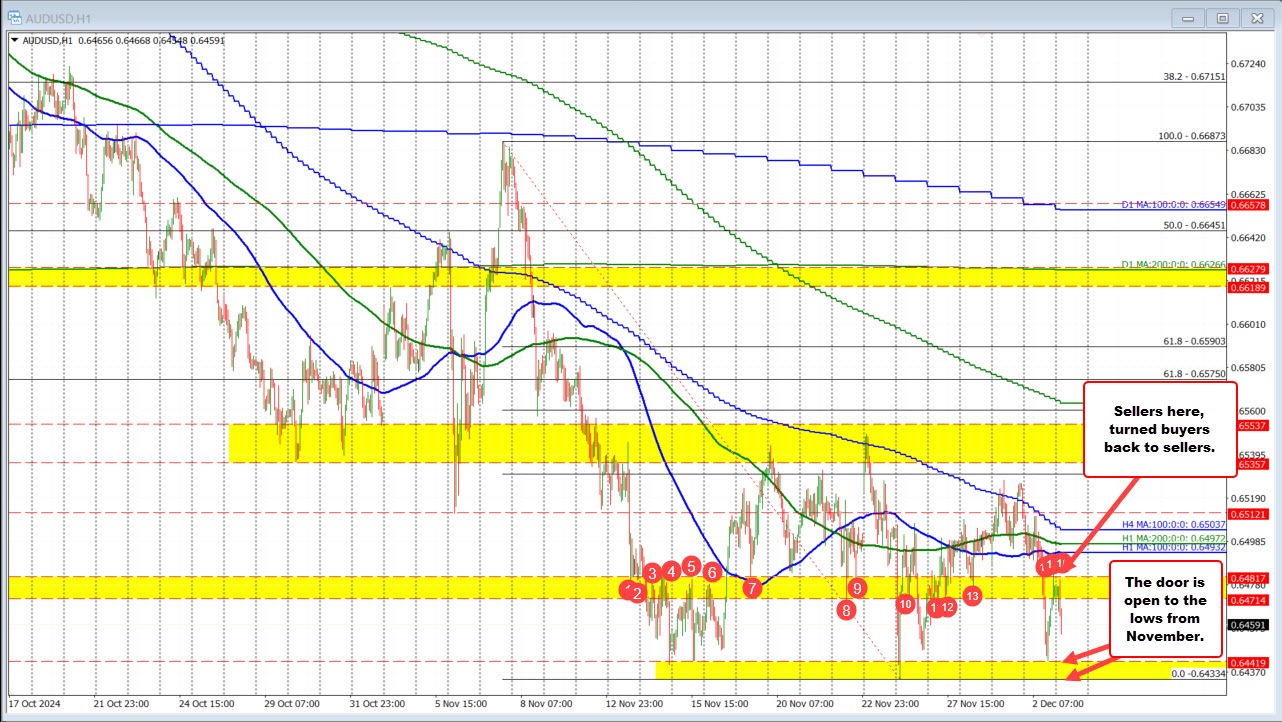Click the chart symbol icon in the title bar
1282x722 pixels.
point(14,17)
